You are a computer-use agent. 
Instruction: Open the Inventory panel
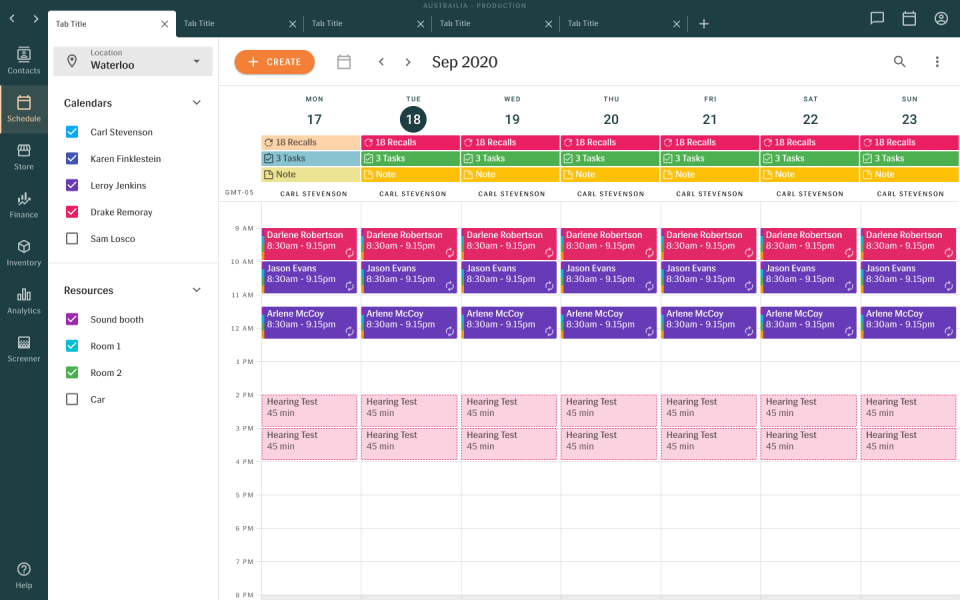click(23, 253)
